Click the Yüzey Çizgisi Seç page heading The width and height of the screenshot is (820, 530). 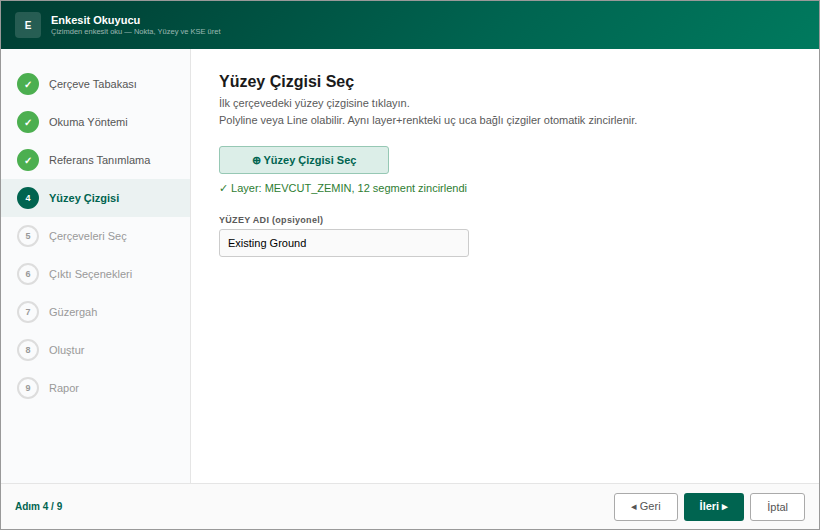287,82
